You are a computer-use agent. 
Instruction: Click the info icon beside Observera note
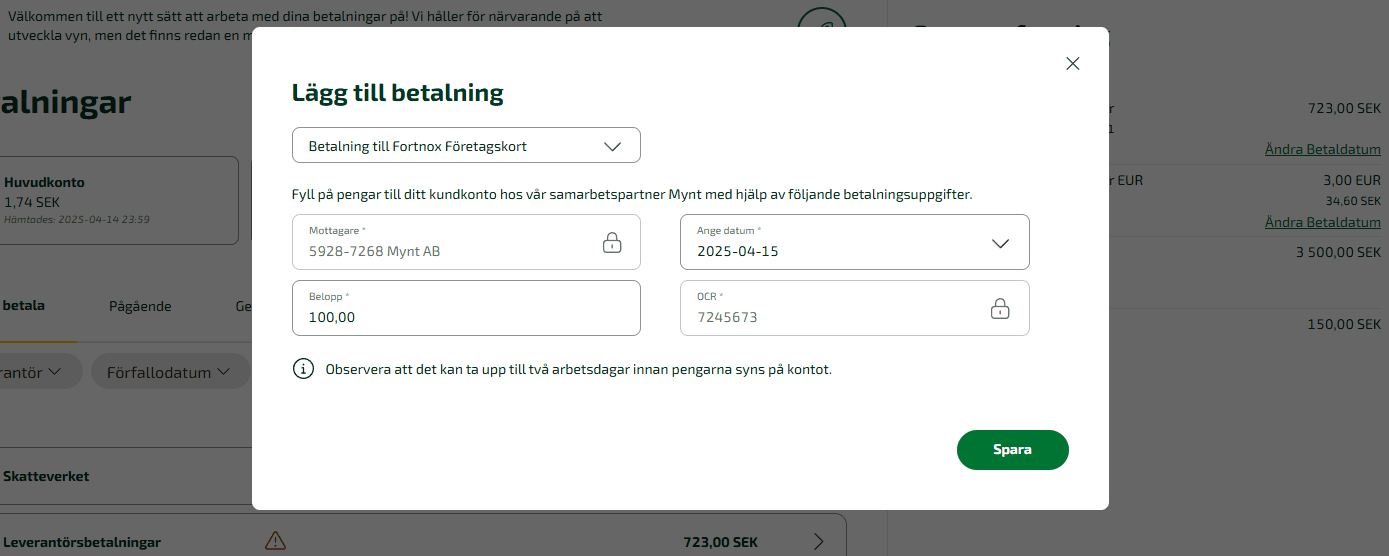303,369
